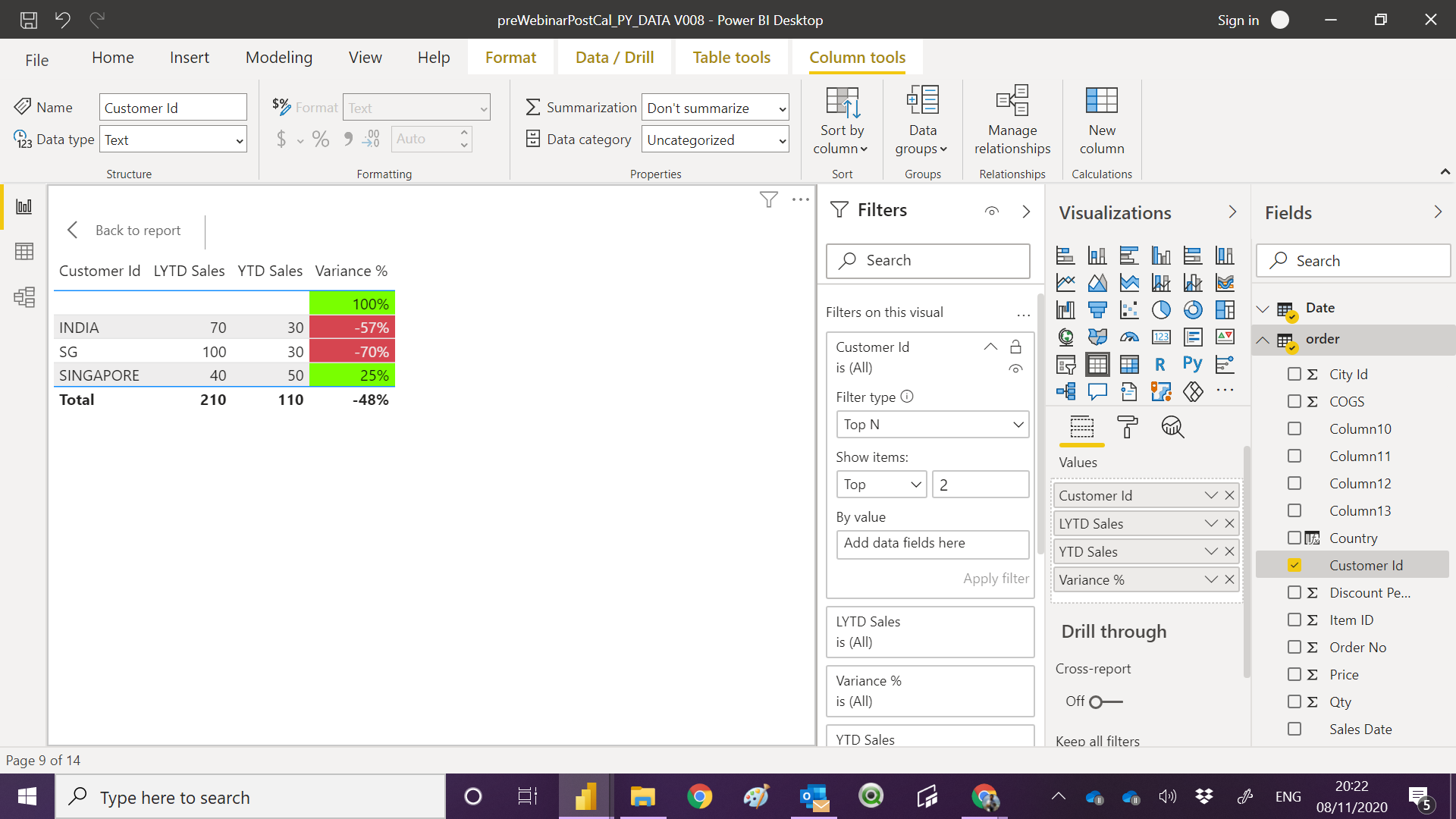Switch to Report view in sidebar
1456x819 pixels.
click(24, 206)
